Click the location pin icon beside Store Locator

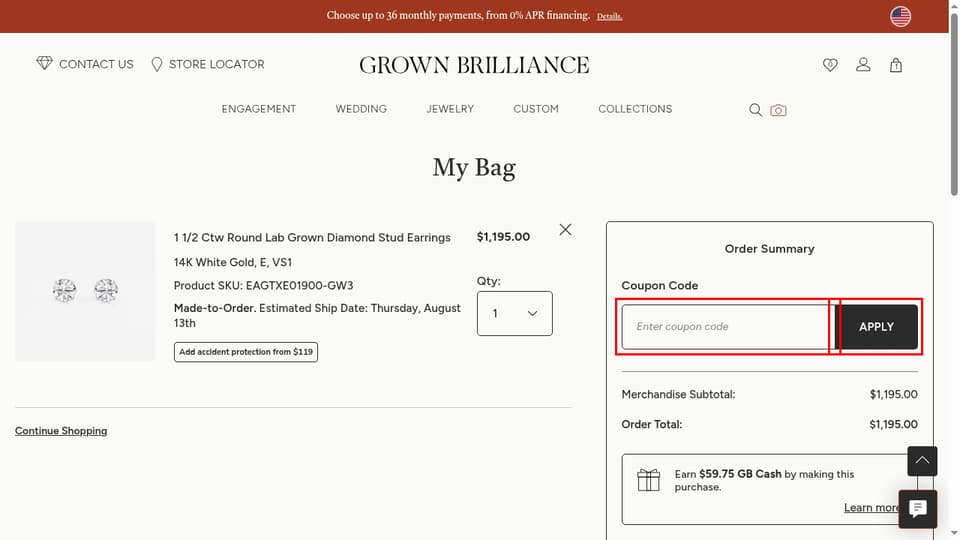[x=157, y=64]
